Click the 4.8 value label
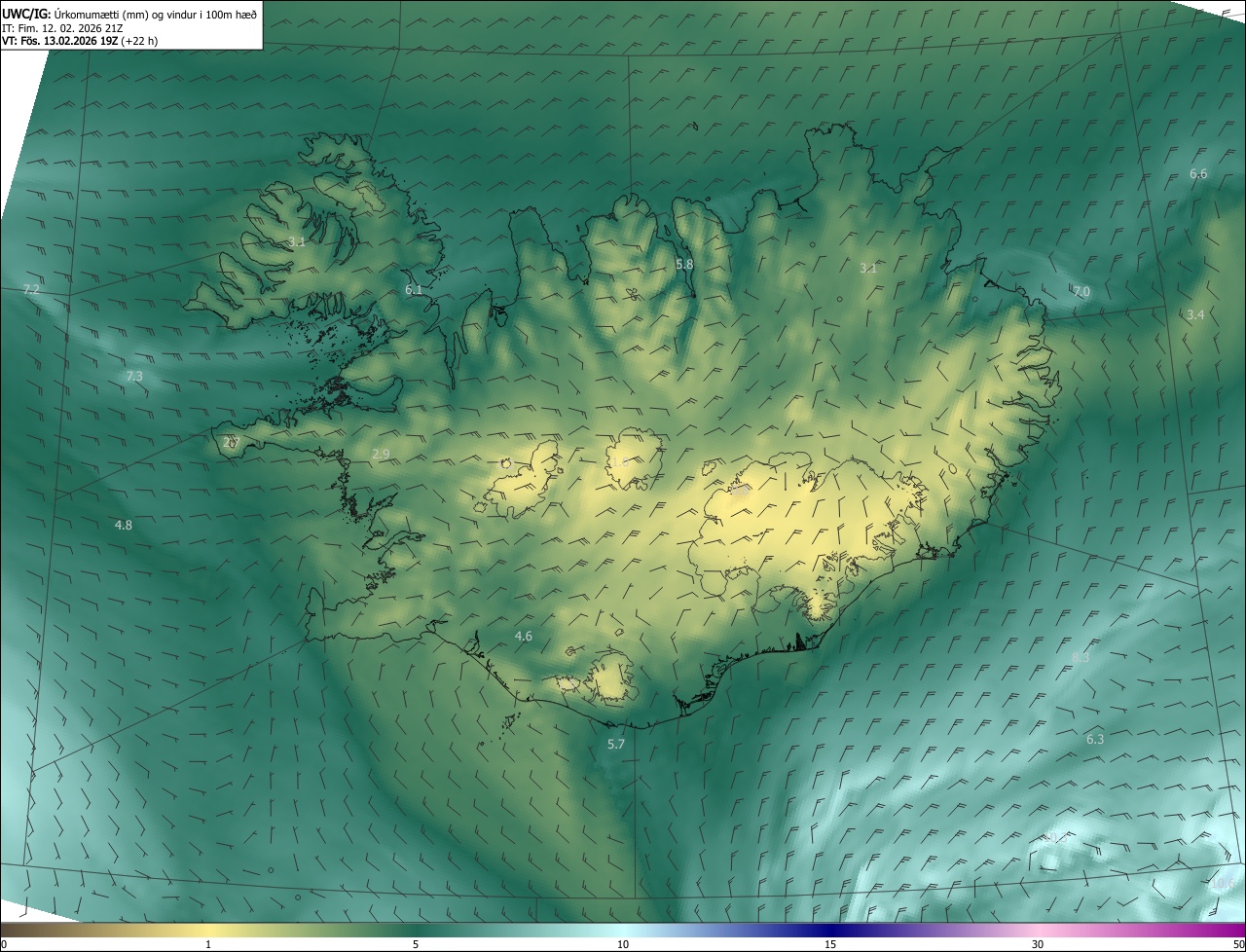 click(x=124, y=525)
